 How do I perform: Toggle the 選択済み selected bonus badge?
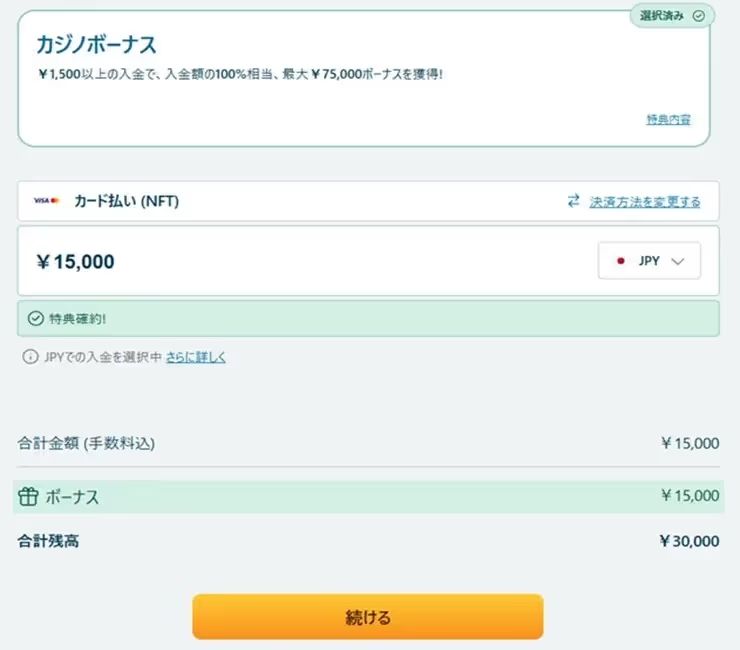point(671,16)
